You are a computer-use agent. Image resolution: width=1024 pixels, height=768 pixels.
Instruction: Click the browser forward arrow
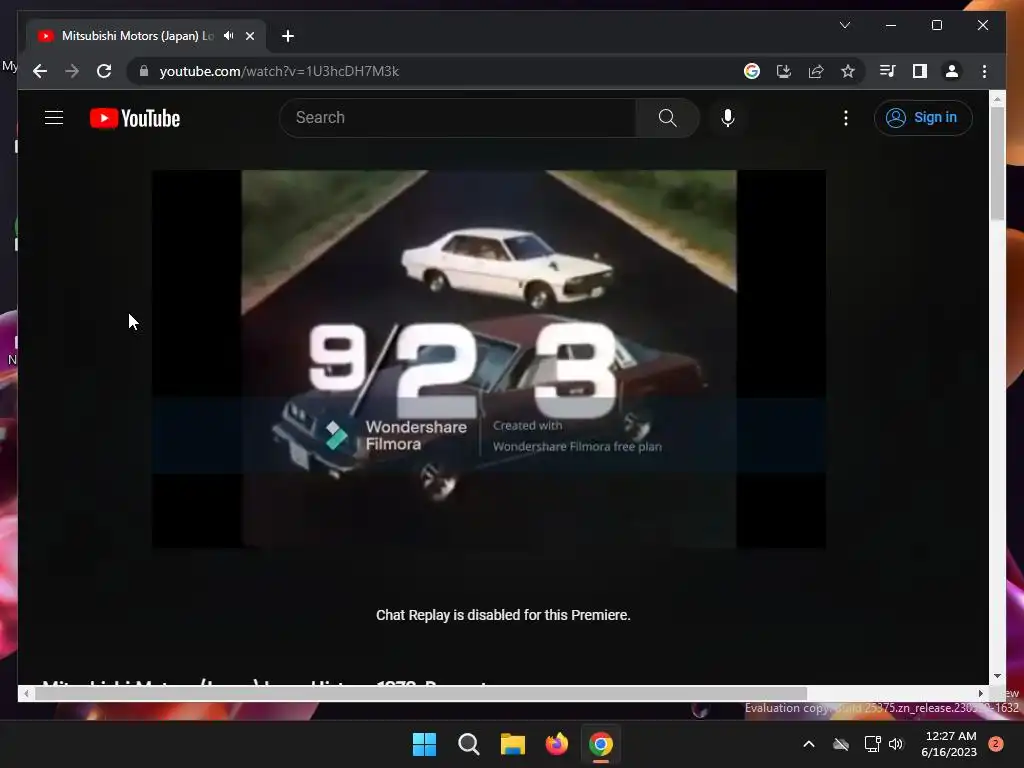72,71
